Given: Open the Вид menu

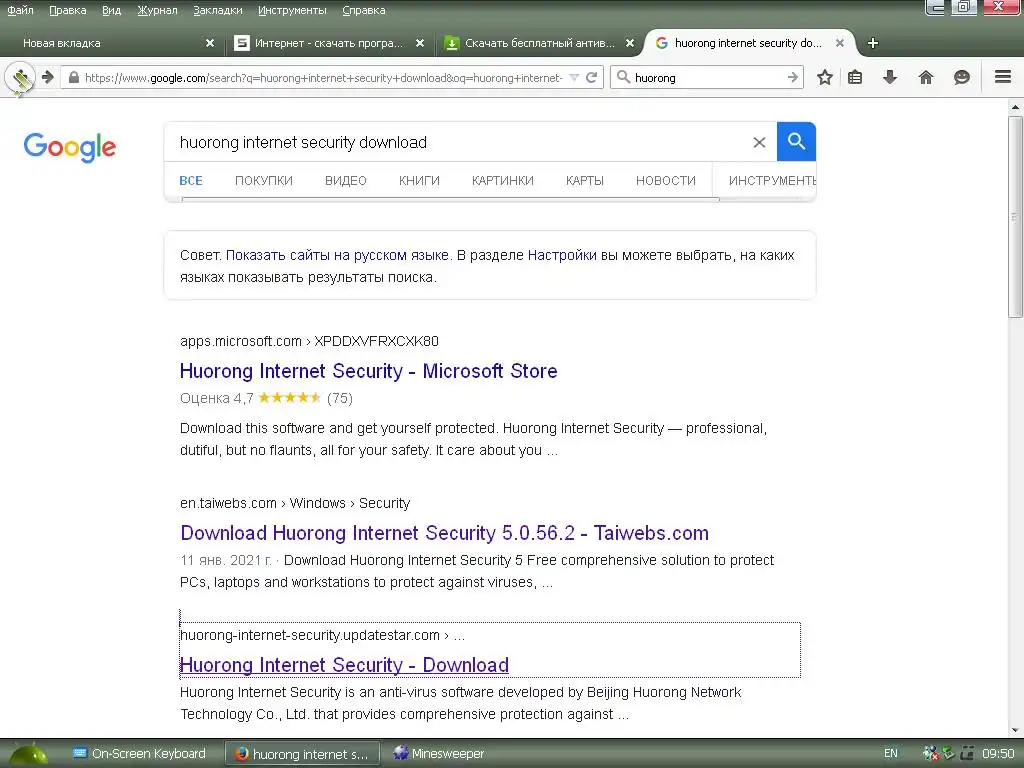Looking at the screenshot, I should [112, 10].
